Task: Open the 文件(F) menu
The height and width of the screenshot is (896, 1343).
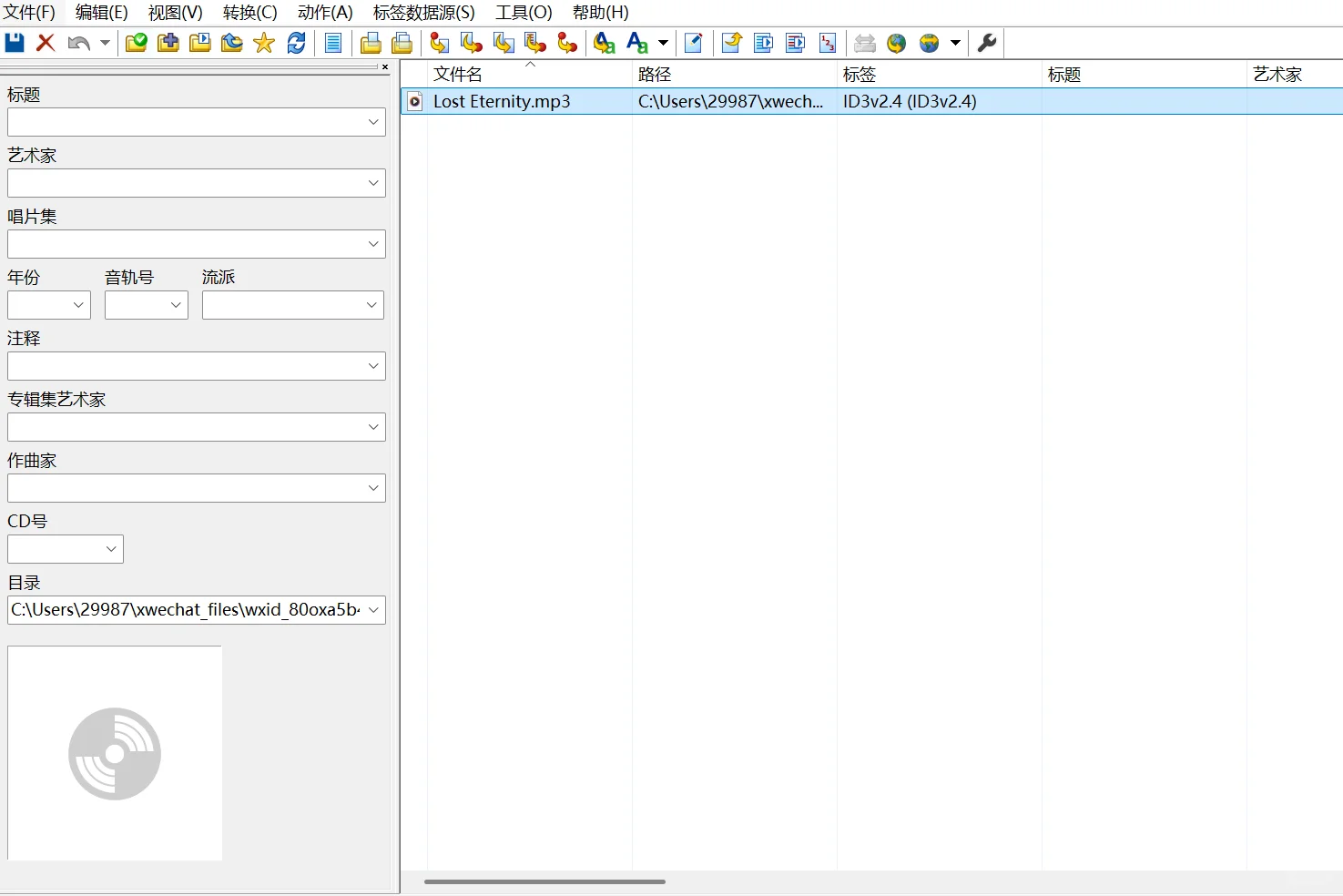Action: pyautogui.click(x=29, y=13)
